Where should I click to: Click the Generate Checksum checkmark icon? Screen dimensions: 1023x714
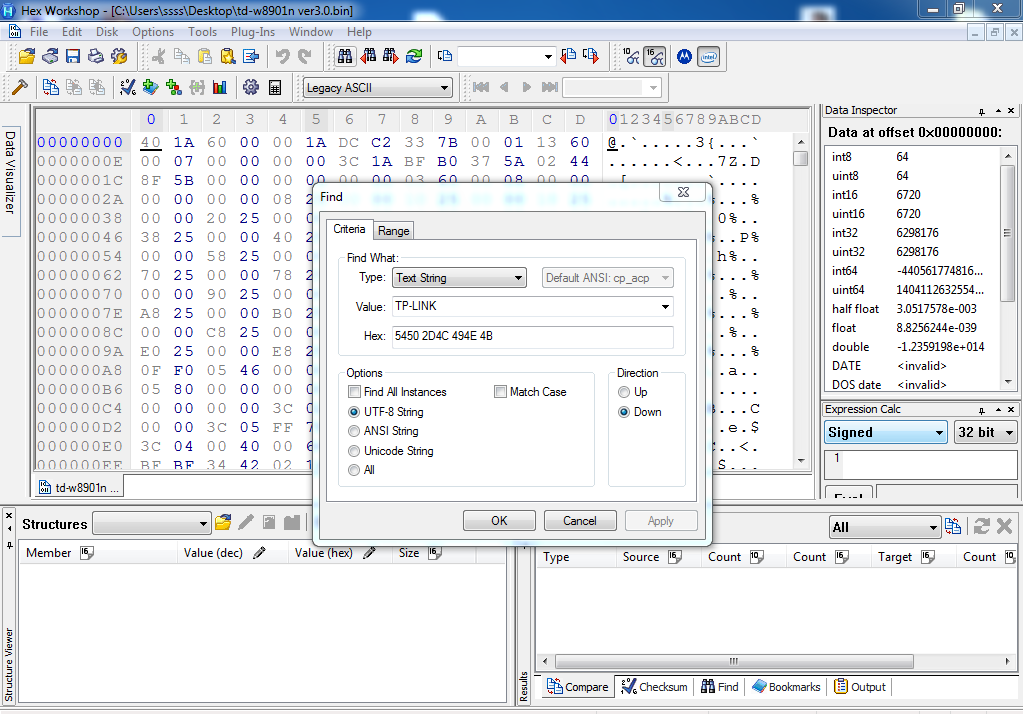coord(127,87)
